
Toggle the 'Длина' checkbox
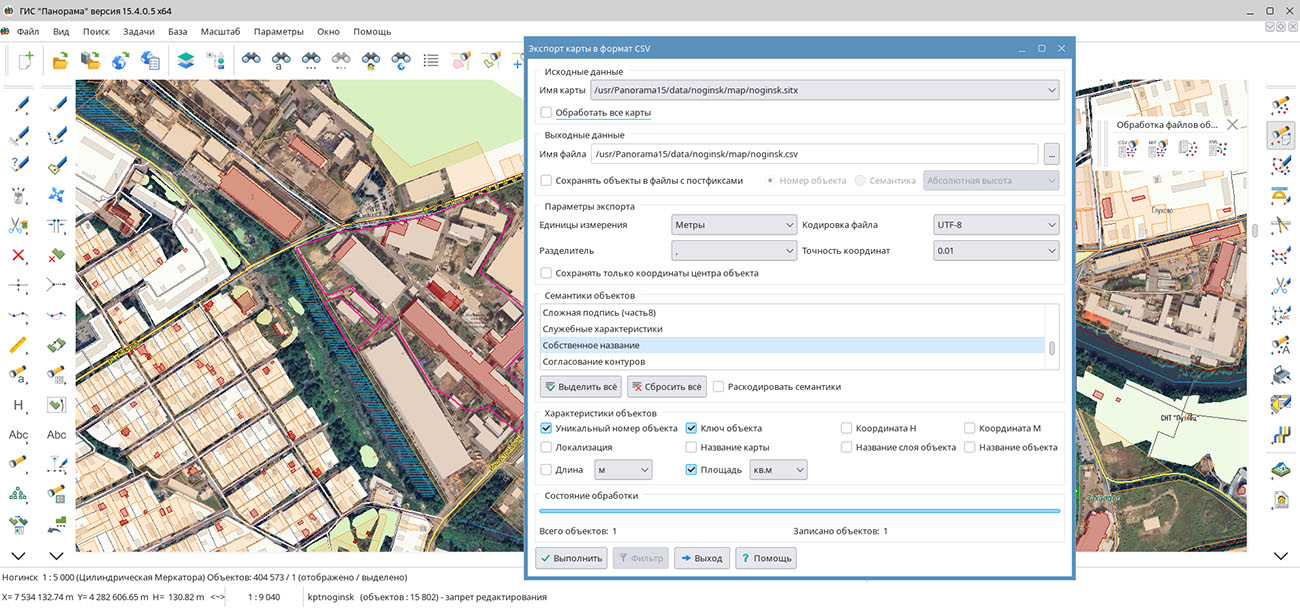click(546, 470)
